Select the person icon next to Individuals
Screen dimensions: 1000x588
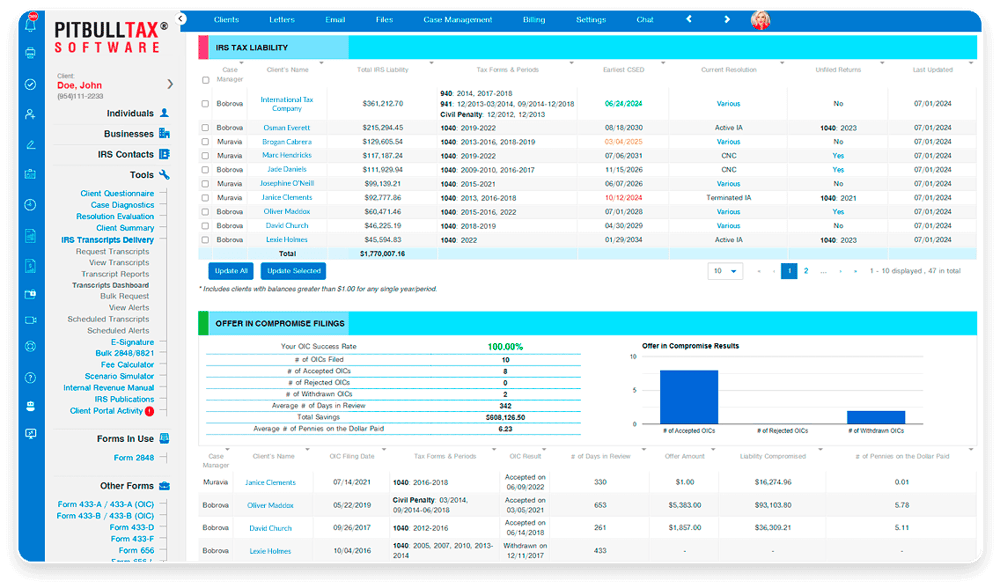166,113
